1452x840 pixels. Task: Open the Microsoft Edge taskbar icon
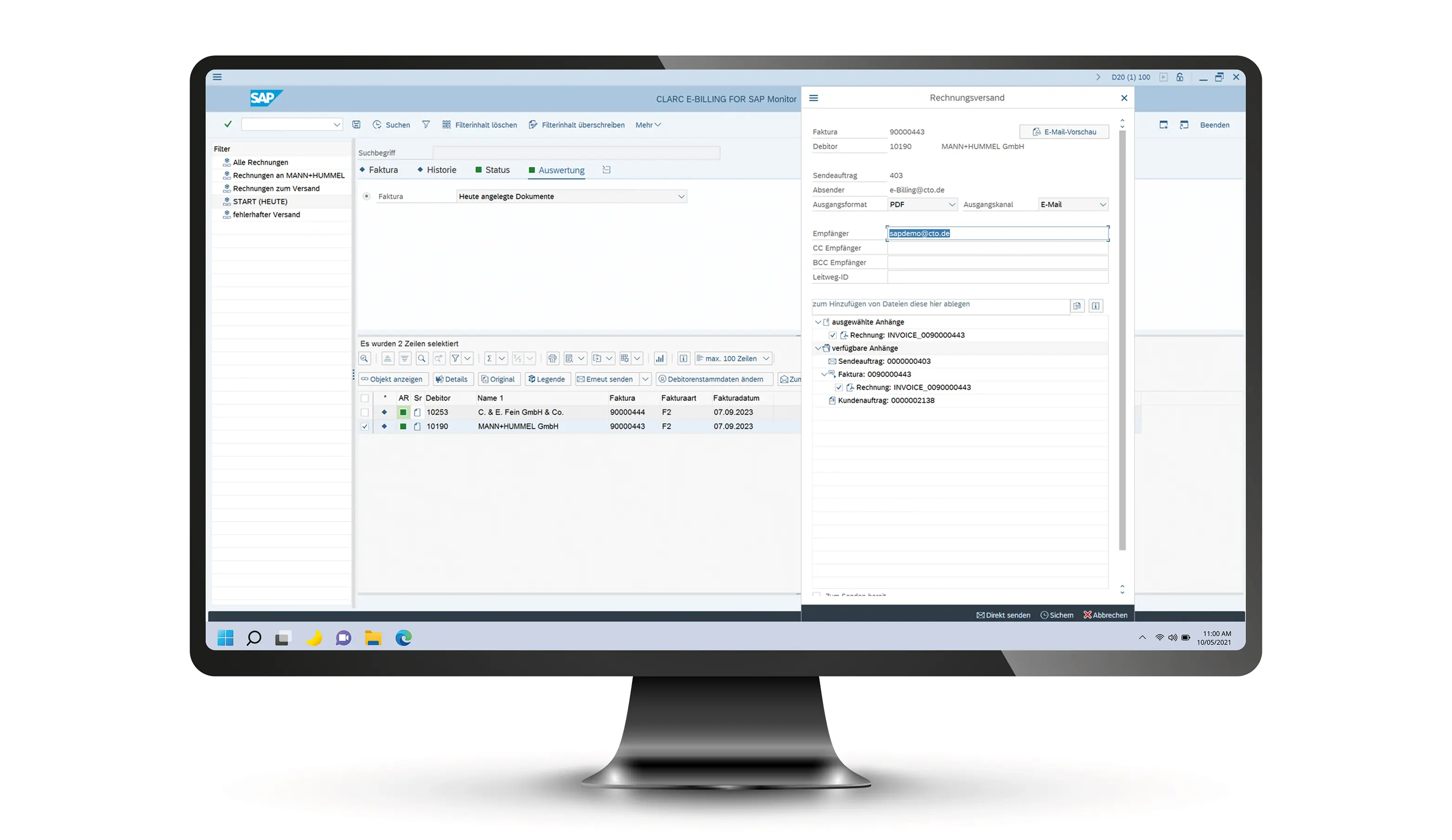pyautogui.click(x=403, y=638)
